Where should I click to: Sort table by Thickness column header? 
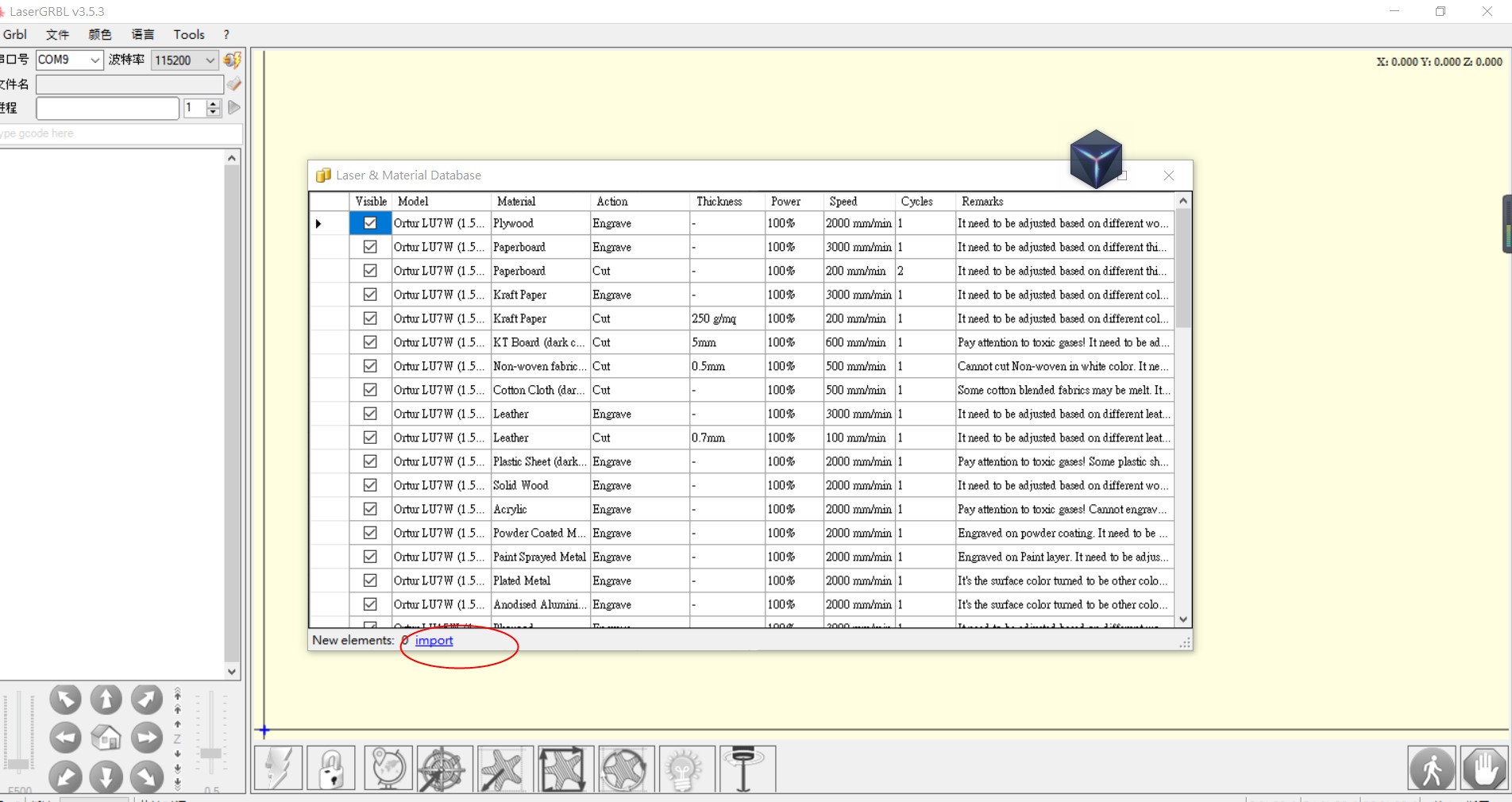pyautogui.click(x=727, y=202)
